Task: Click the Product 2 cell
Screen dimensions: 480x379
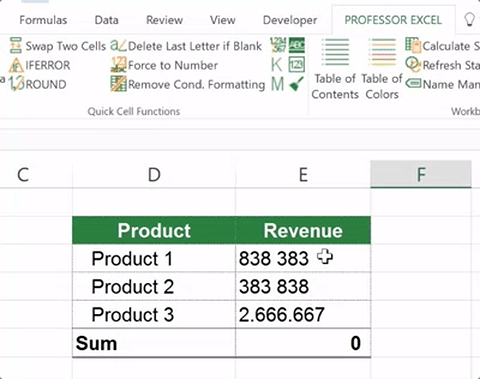Action: coord(154,286)
